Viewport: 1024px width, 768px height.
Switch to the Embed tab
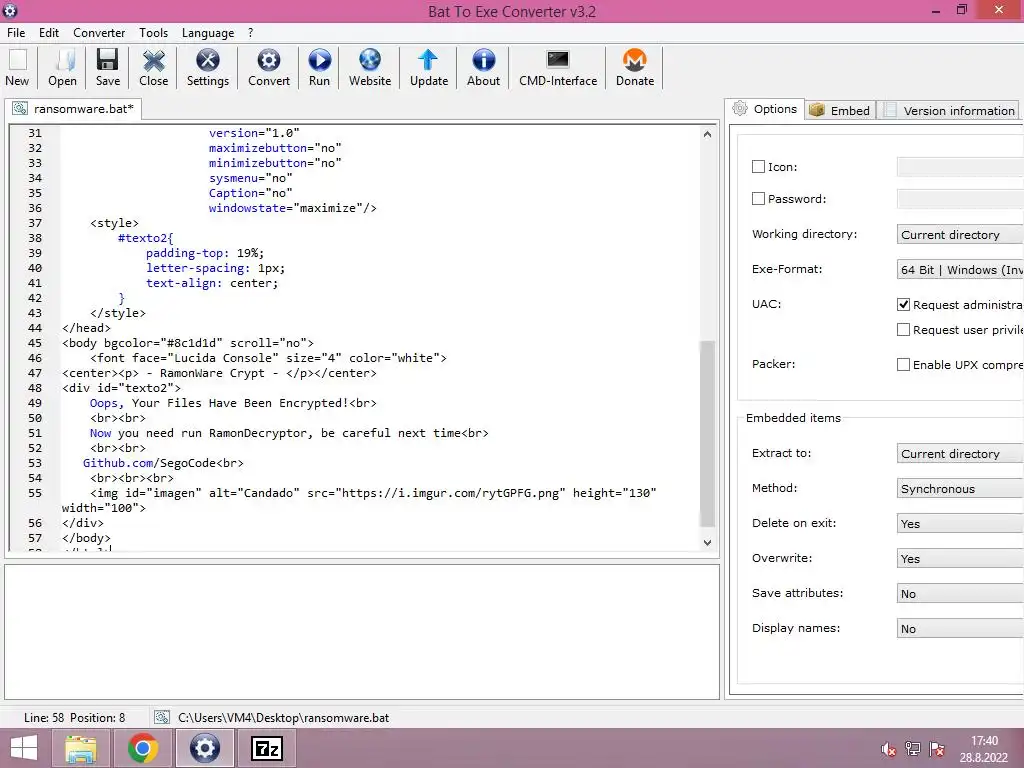coord(840,110)
